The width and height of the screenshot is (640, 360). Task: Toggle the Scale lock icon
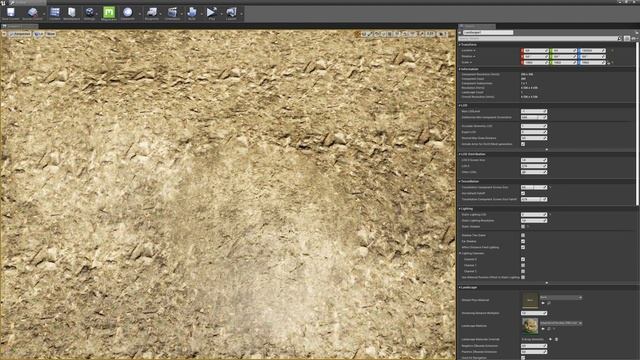coord(609,62)
